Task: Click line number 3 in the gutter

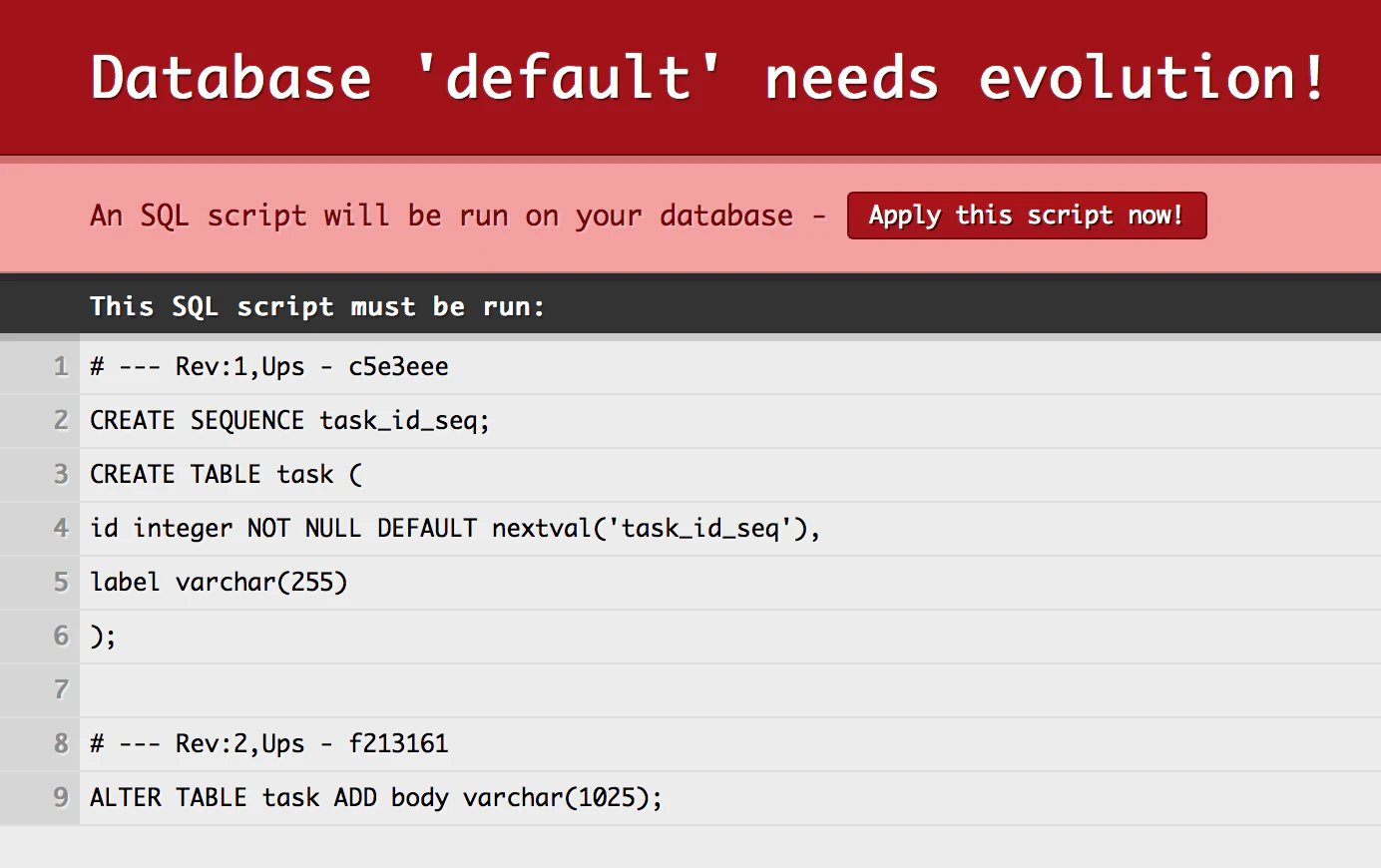Action: (61, 475)
